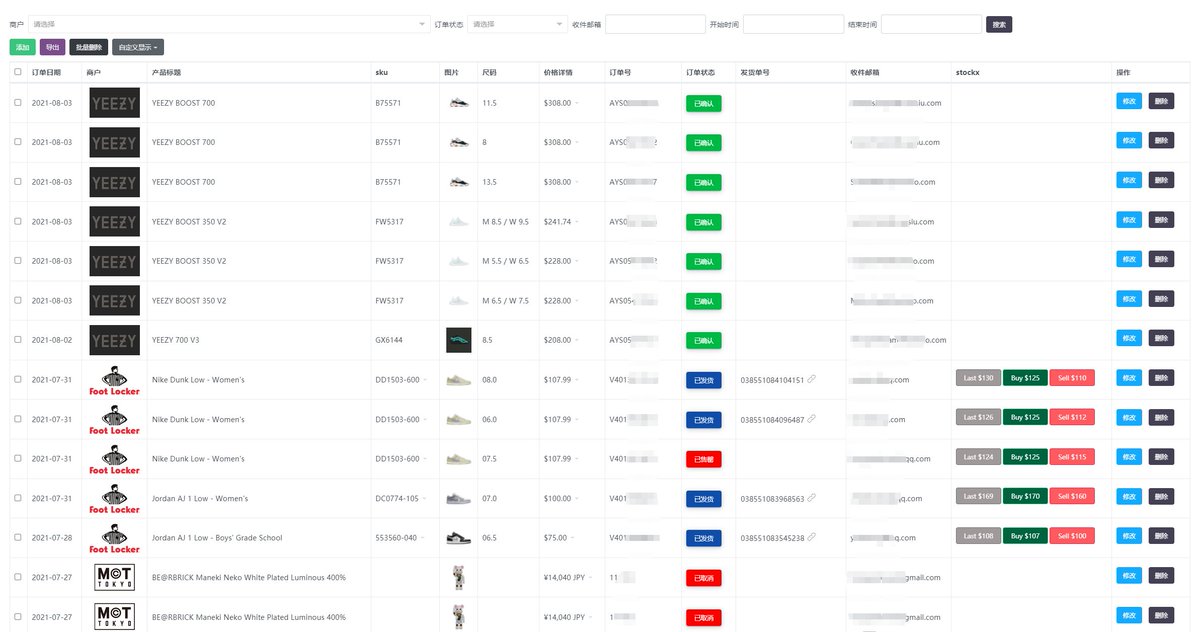Screen dimensions: 1200x632
Task: Focus the 开始时间 start time field
Action: click(x=793, y=24)
